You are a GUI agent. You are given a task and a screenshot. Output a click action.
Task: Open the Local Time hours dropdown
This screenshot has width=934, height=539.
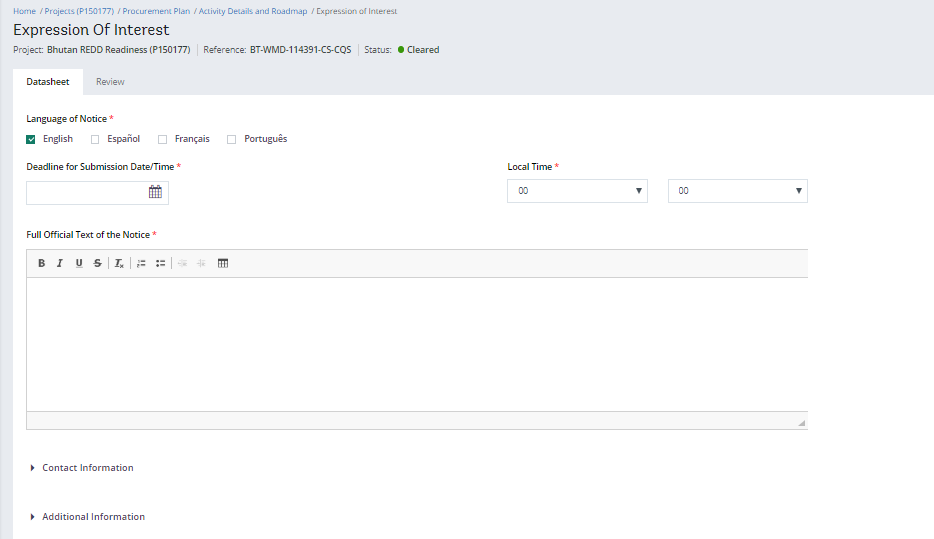(x=577, y=191)
